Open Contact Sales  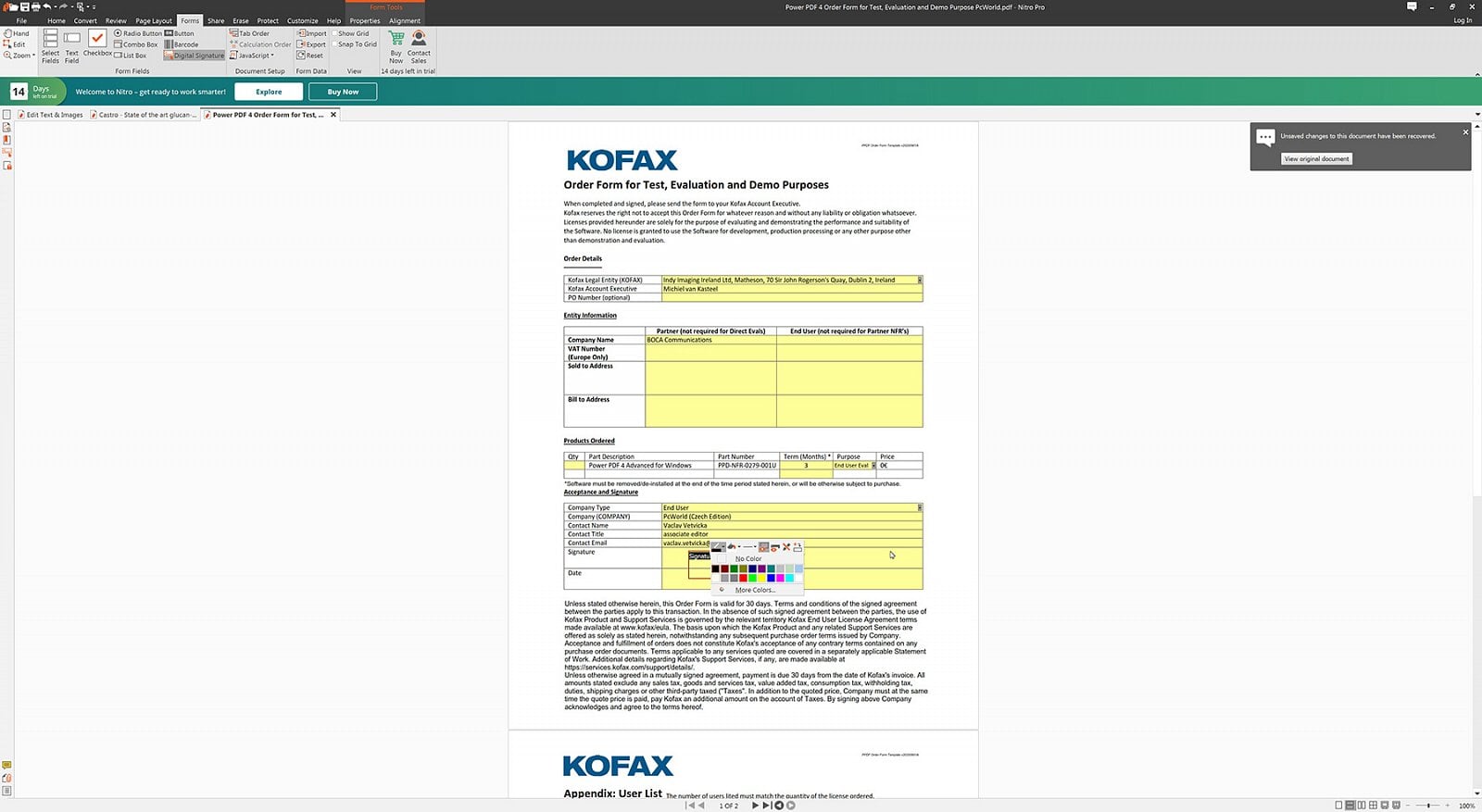point(419,46)
